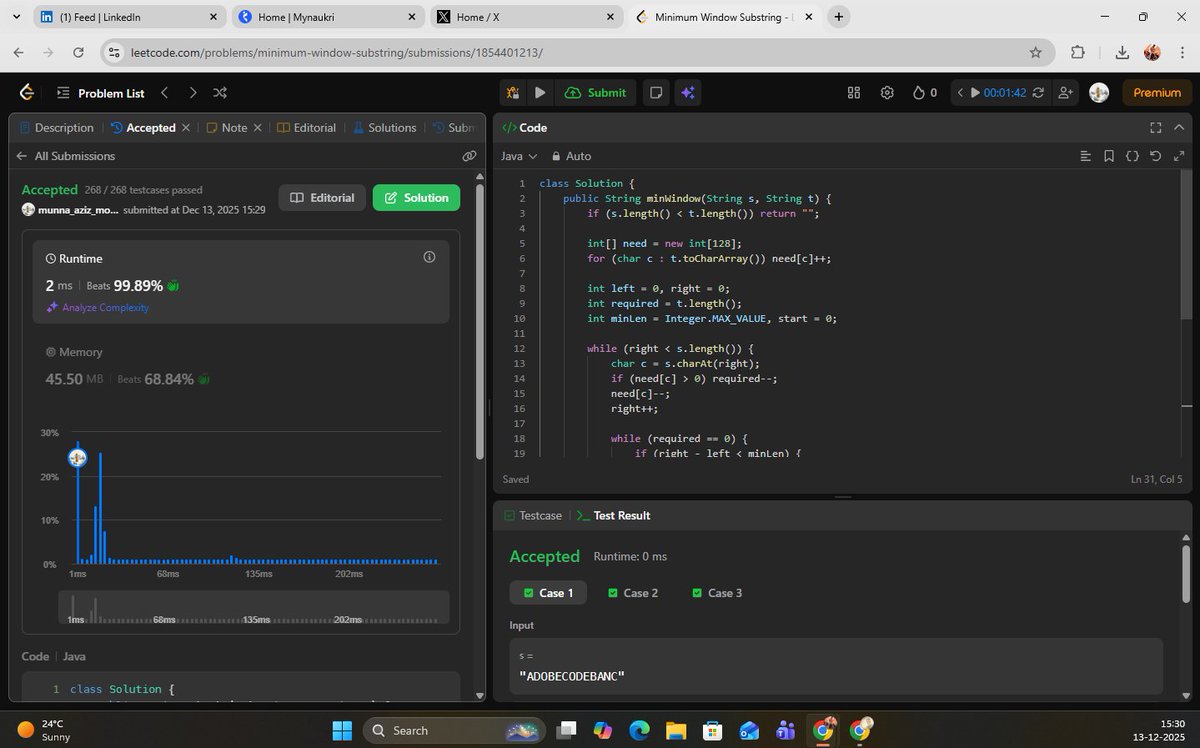Go back to All Submissions
The height and width of the screenshot is (748, 1200).
[66, 156]
